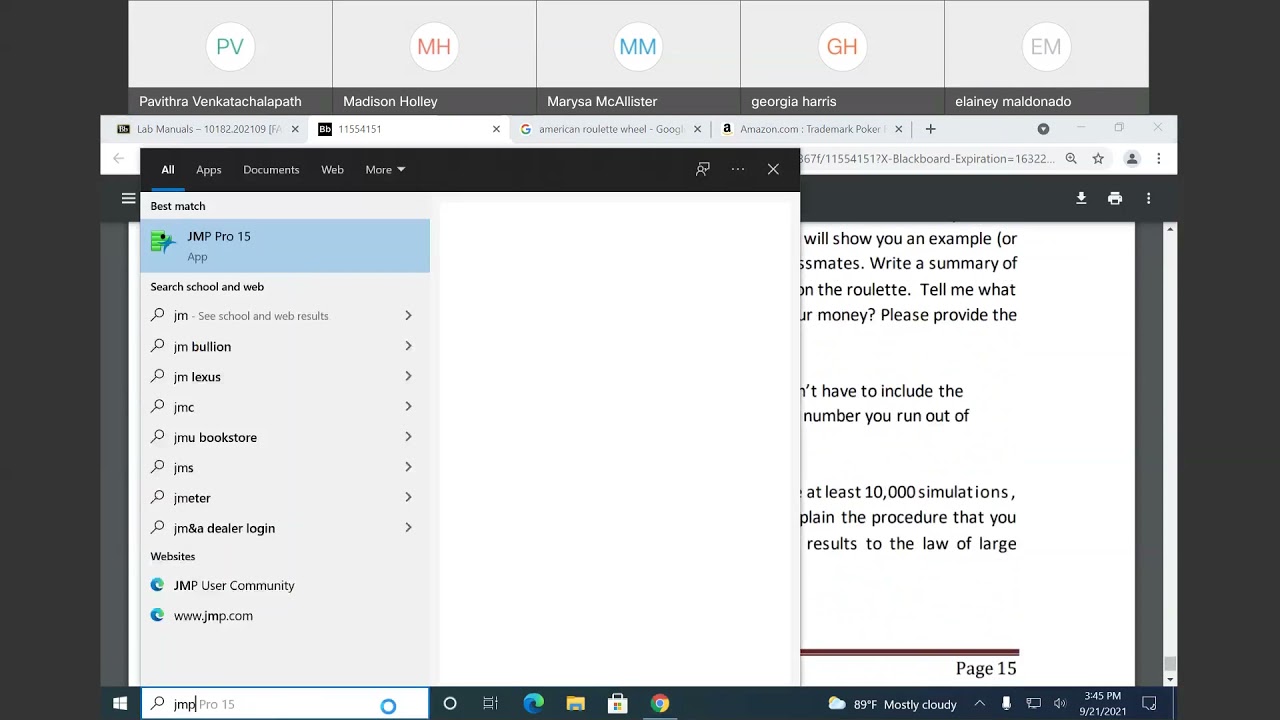Expand arrow for 'jmu bookstore' suggestion
This screenshot has width=1280, height=720.
coord(408,437)
